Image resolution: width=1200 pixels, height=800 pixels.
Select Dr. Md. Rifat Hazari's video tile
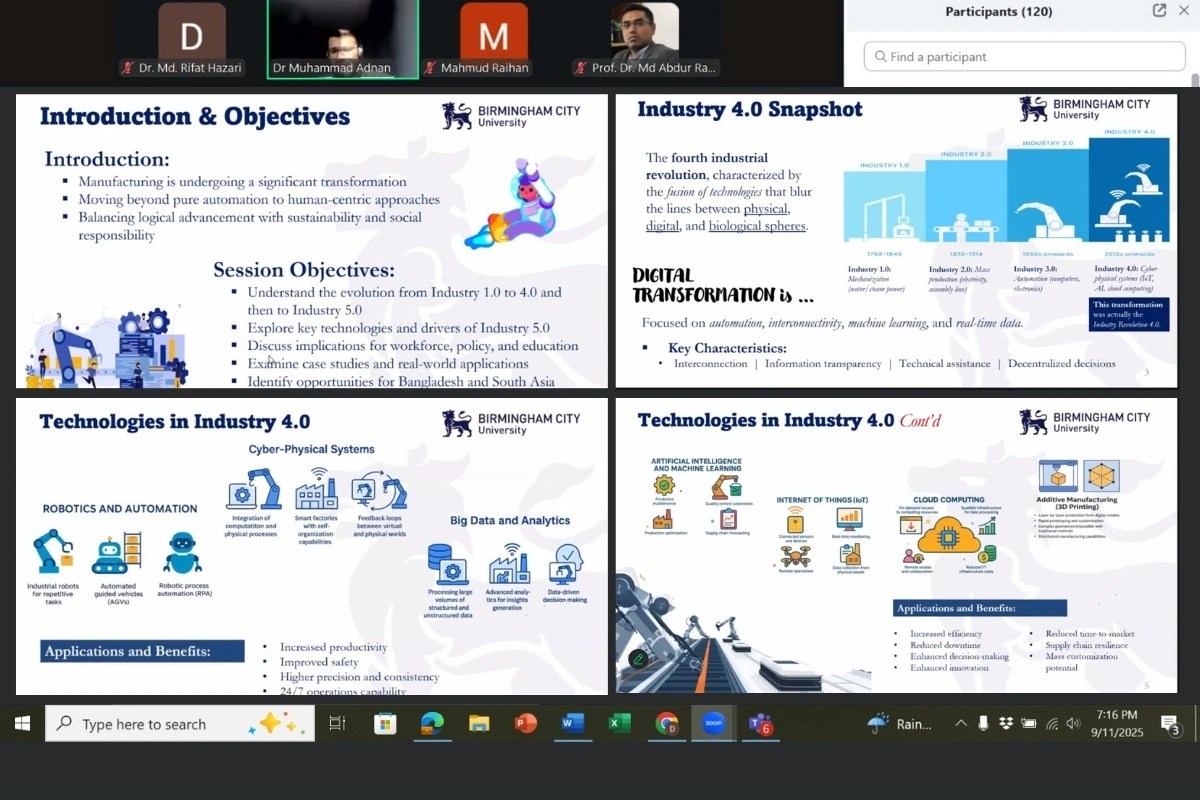click(191, 39)
